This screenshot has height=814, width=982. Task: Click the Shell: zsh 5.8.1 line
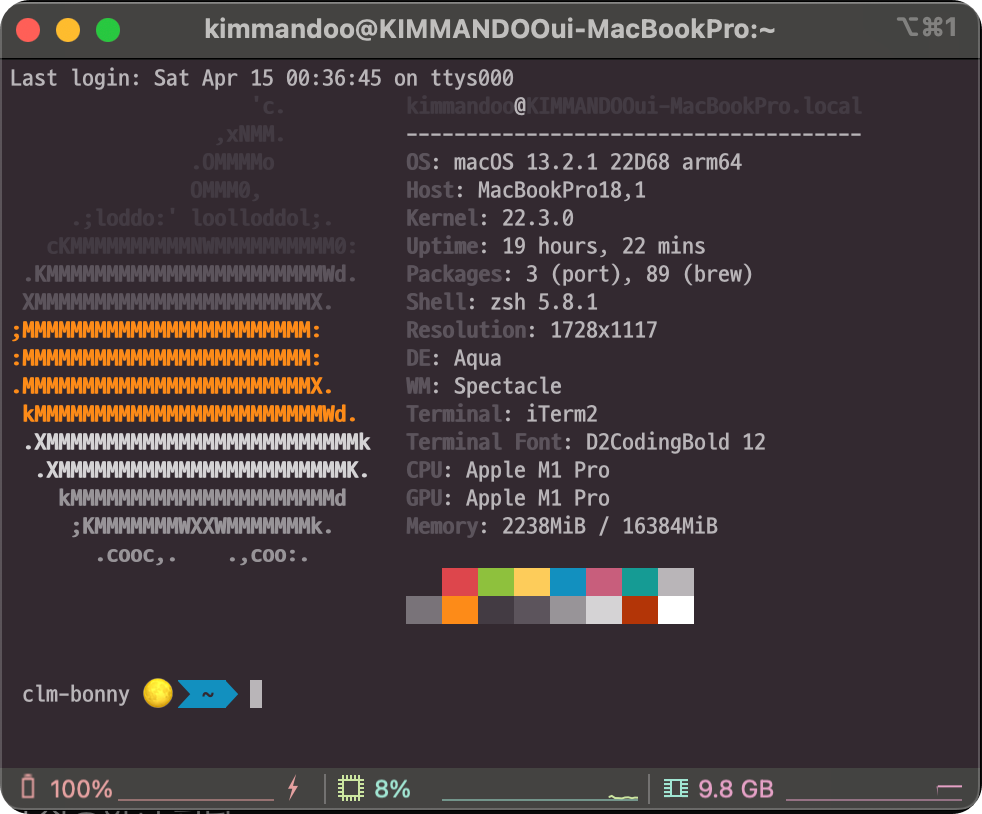pos(502,302)
